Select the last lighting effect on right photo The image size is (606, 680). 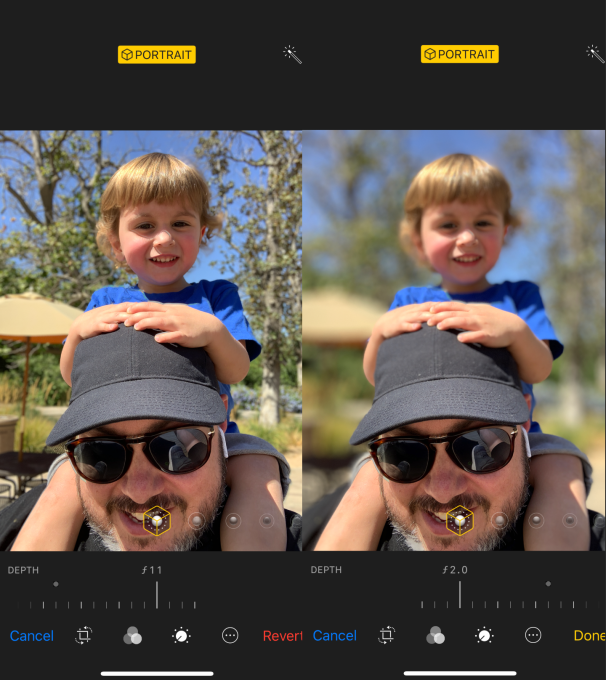[570, 520]
